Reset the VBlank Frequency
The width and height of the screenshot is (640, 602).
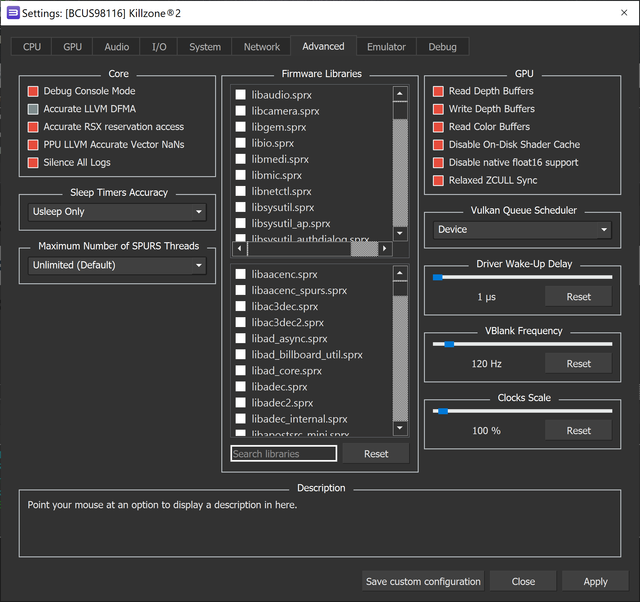click(578, 364)
